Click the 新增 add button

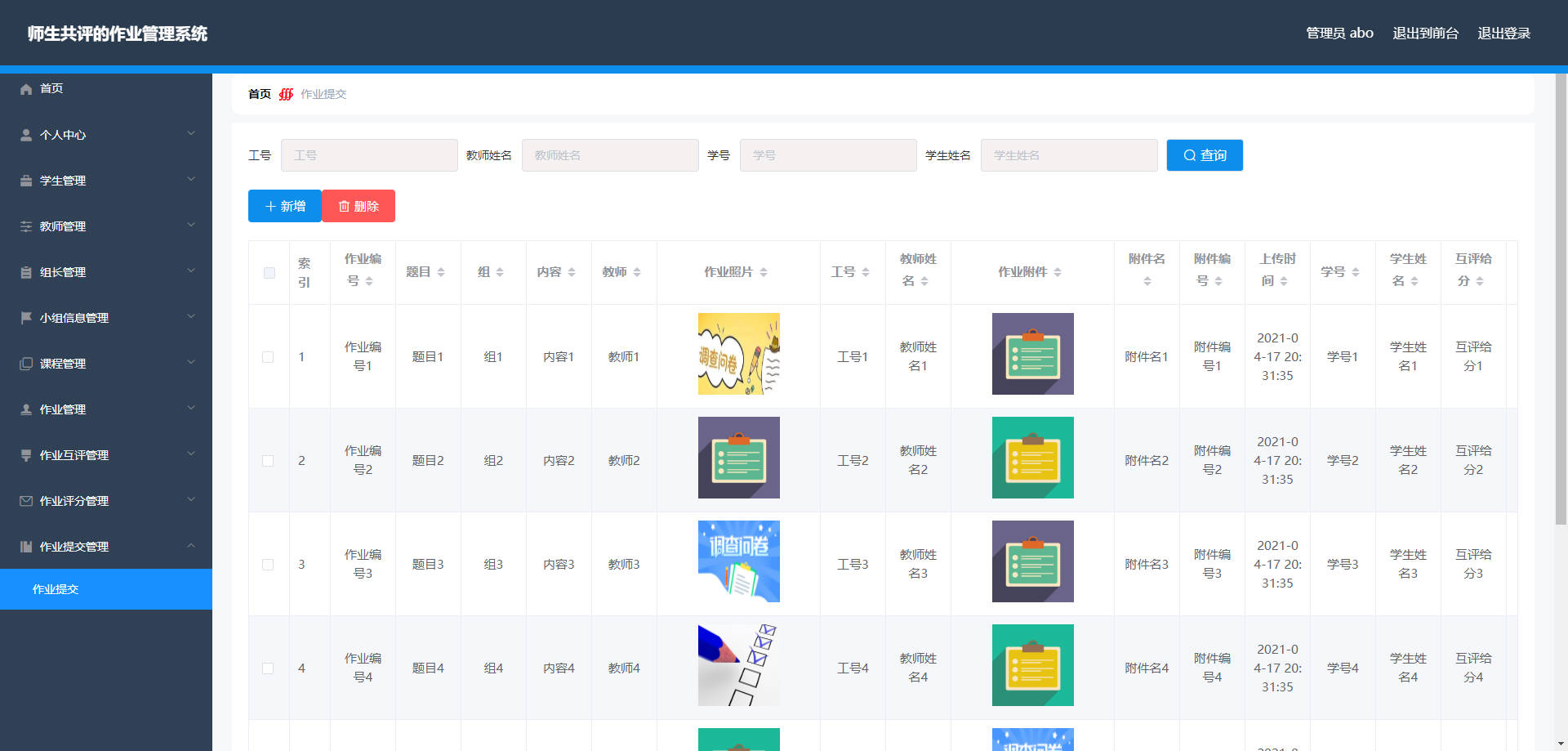pos(285,206)
